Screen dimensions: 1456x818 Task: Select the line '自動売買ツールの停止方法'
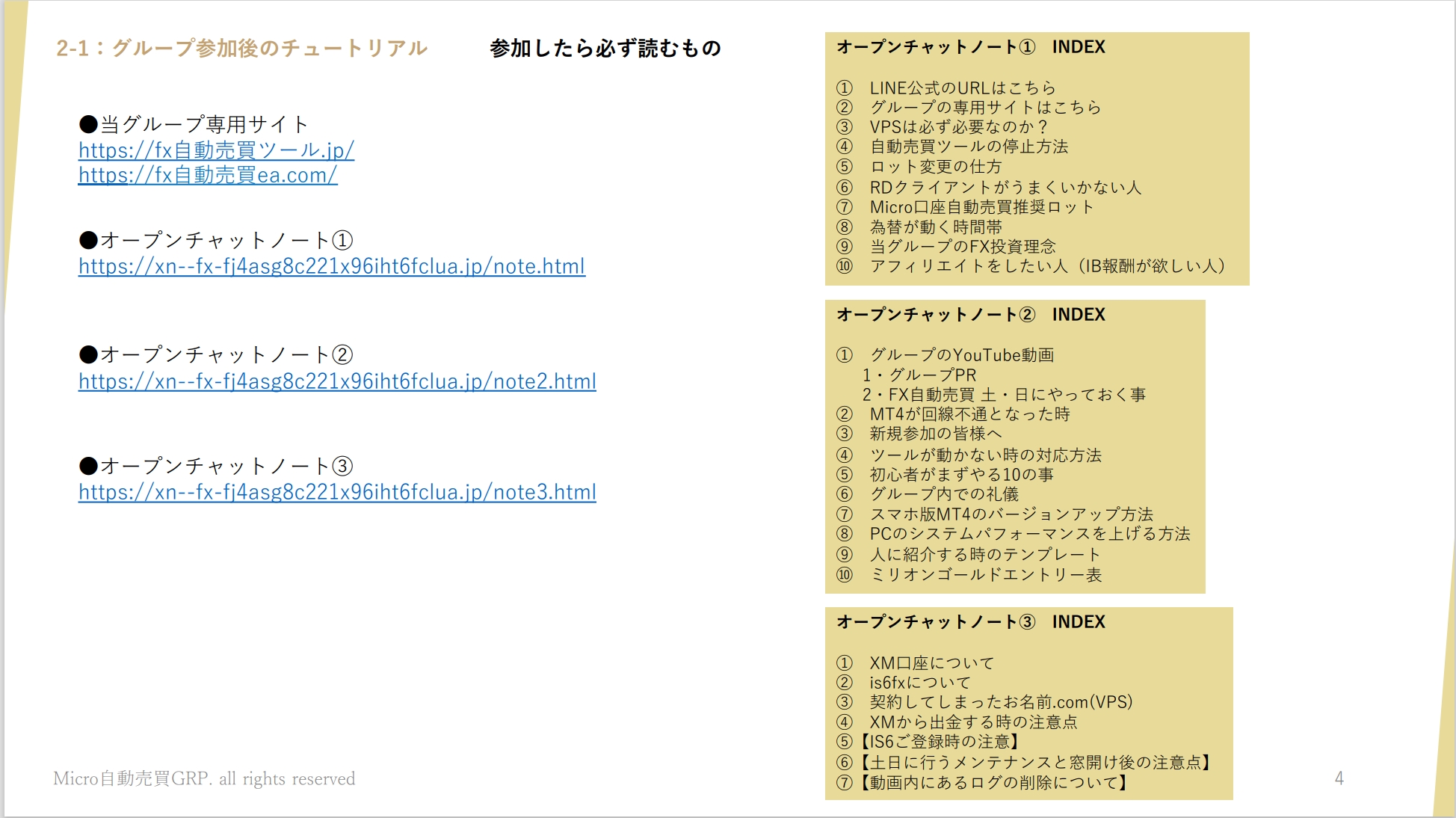[x=969, y=147]
